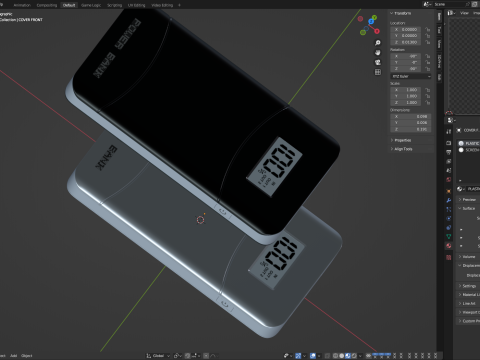Toggle X-ray mode in viewport header

click(327, 356)
